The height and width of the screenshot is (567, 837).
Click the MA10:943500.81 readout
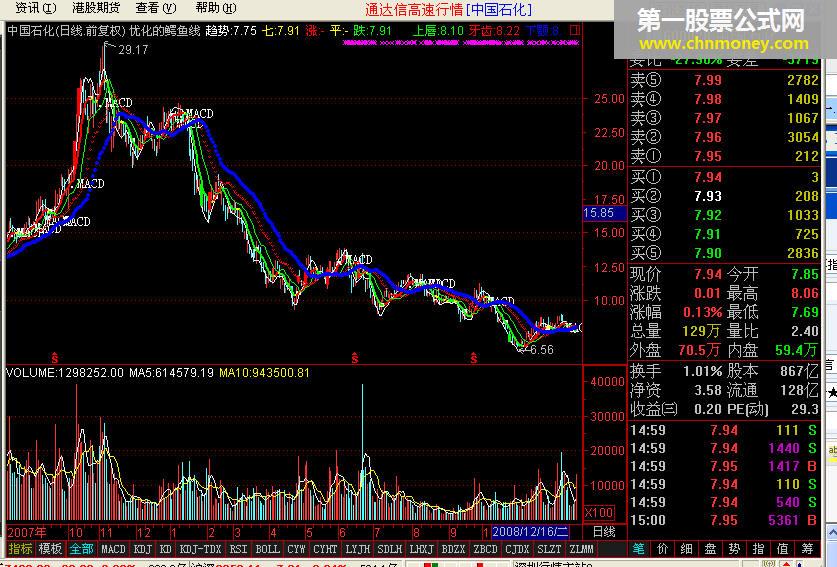click(264, 373)
